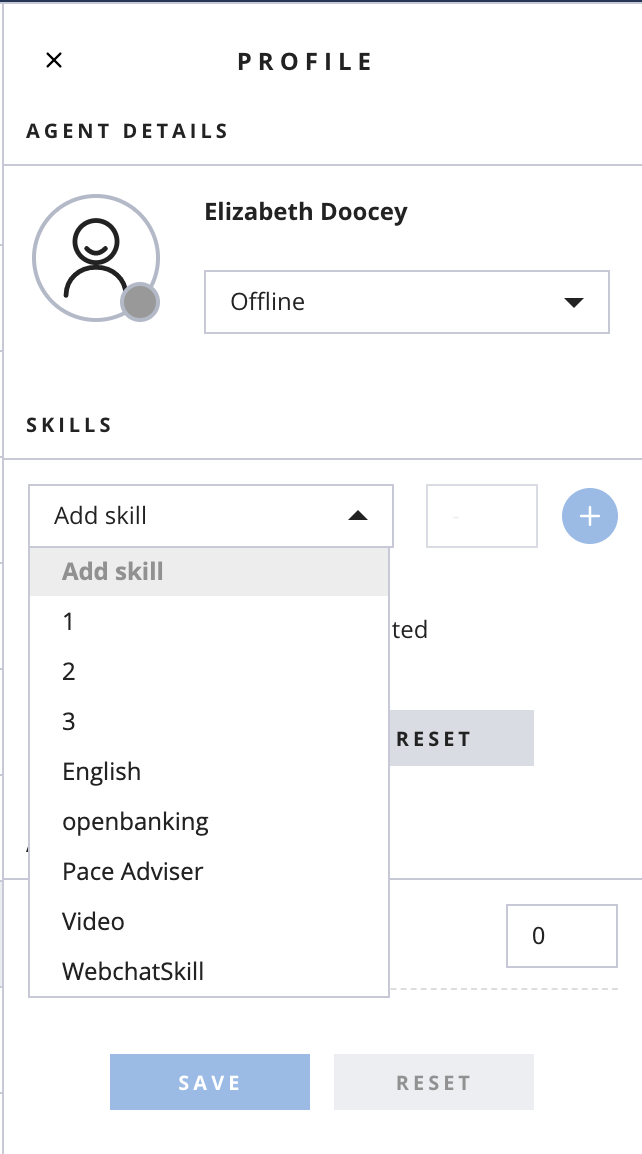Click the SAVE button
Screen dimensions: 642x1154
point(210,1082)
